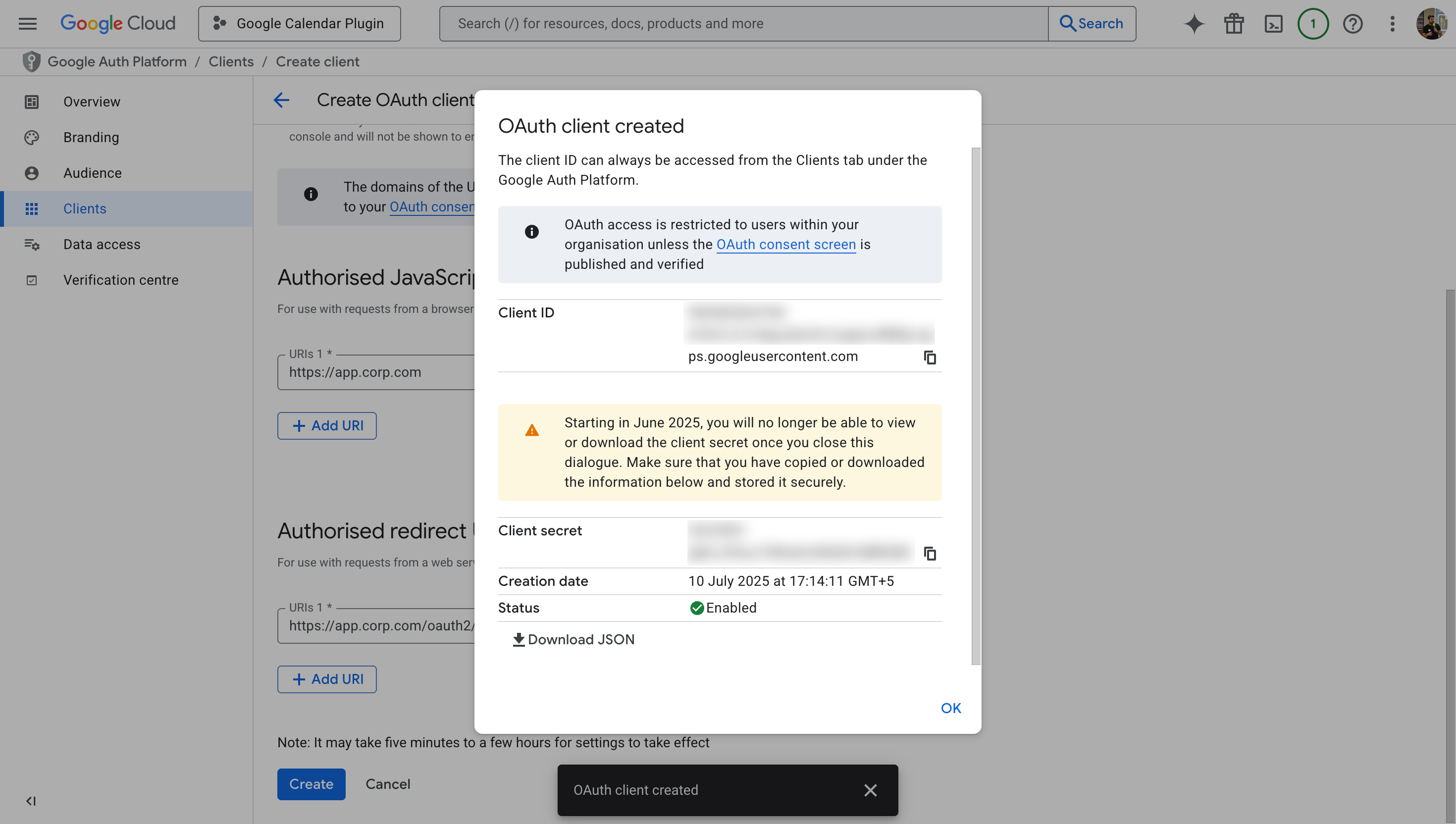The image size is (1456, 824).
Task: Select Verification centre in the sidebar
Action: [x=120, y=280]
